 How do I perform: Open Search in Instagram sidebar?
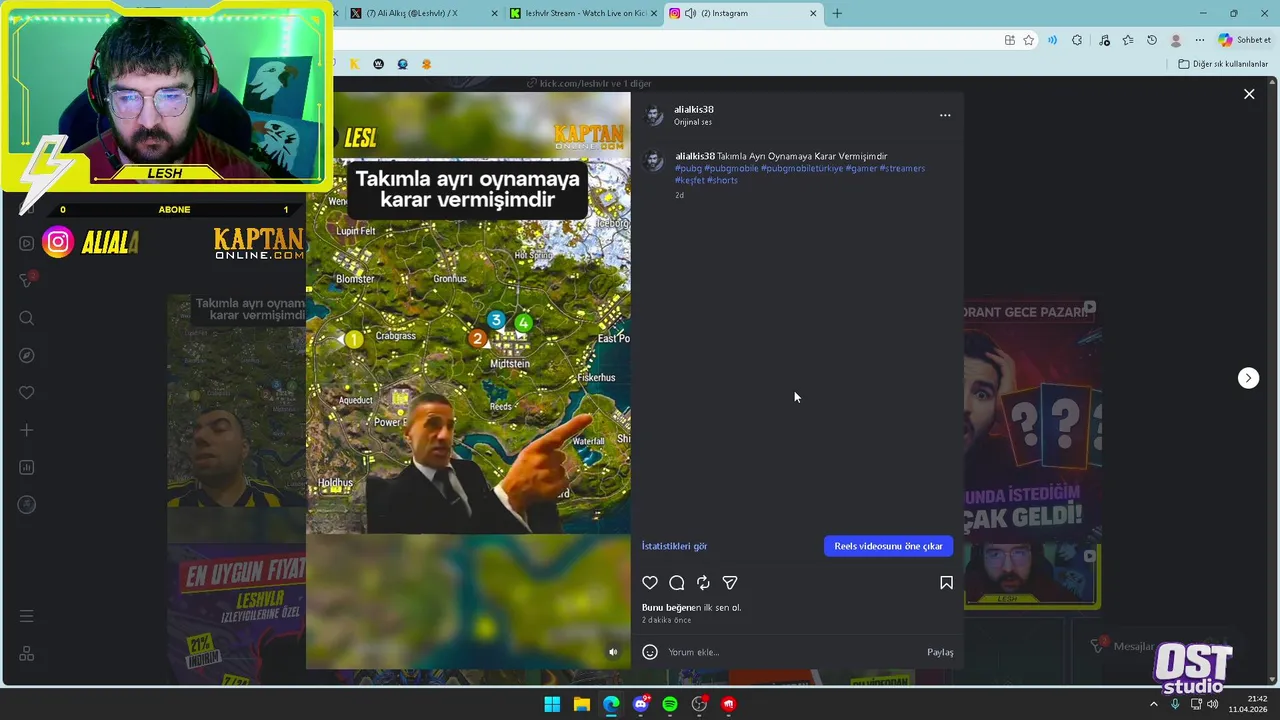click(x=27, y=318)
